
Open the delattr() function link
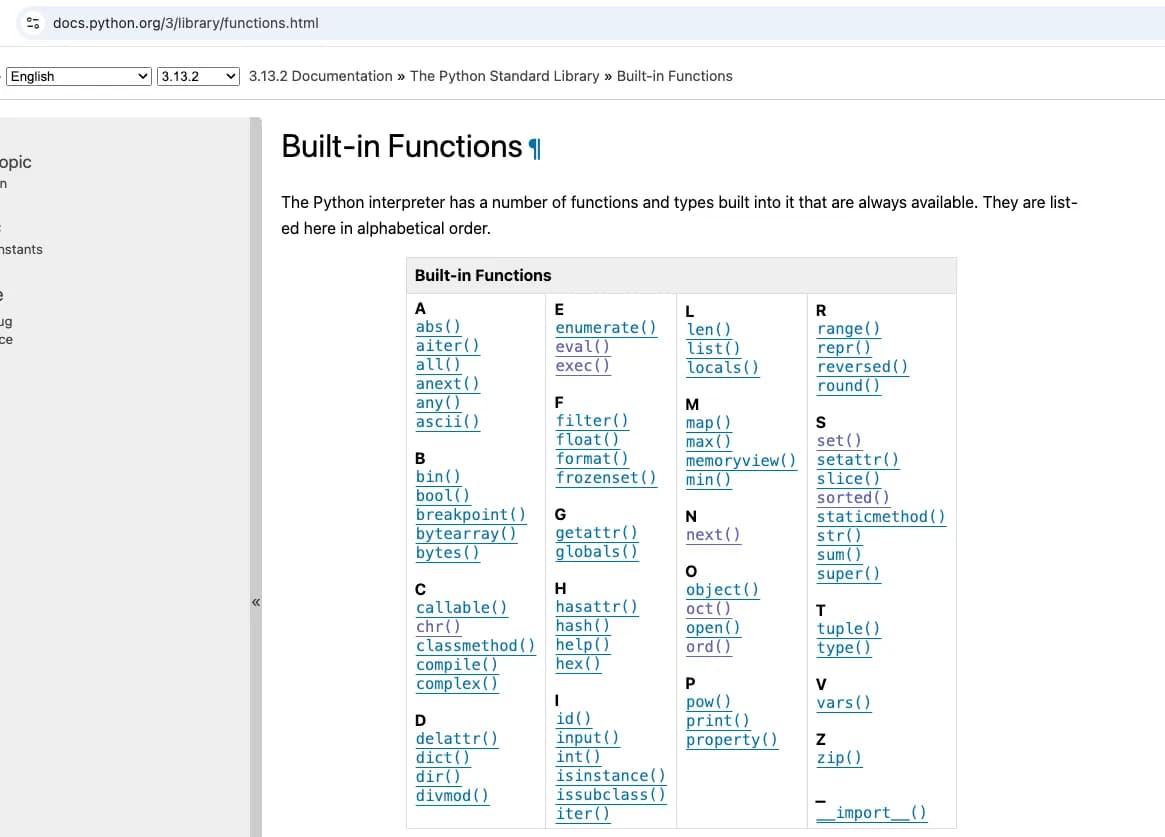click(x=457, y=738)
